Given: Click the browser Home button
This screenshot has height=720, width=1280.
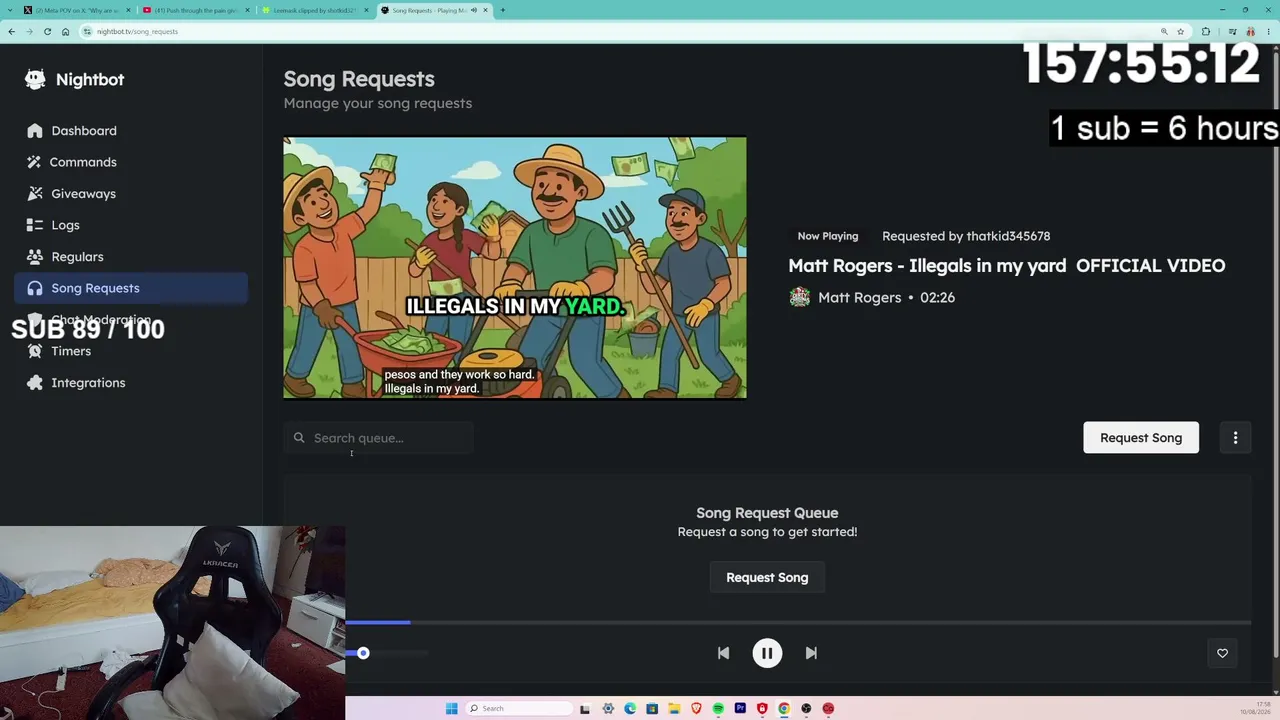Looking at the screenshot, I should click(65, 31).
